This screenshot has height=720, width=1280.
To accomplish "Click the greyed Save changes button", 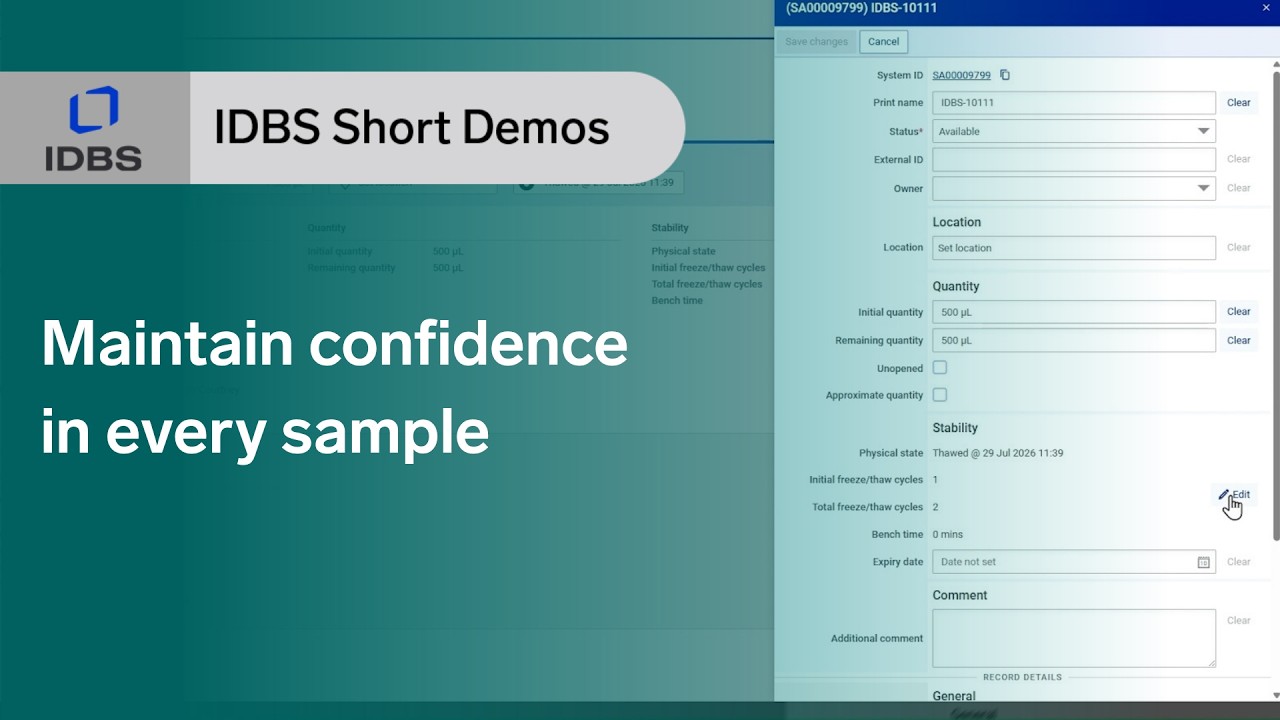I will (x=816, y=42).
